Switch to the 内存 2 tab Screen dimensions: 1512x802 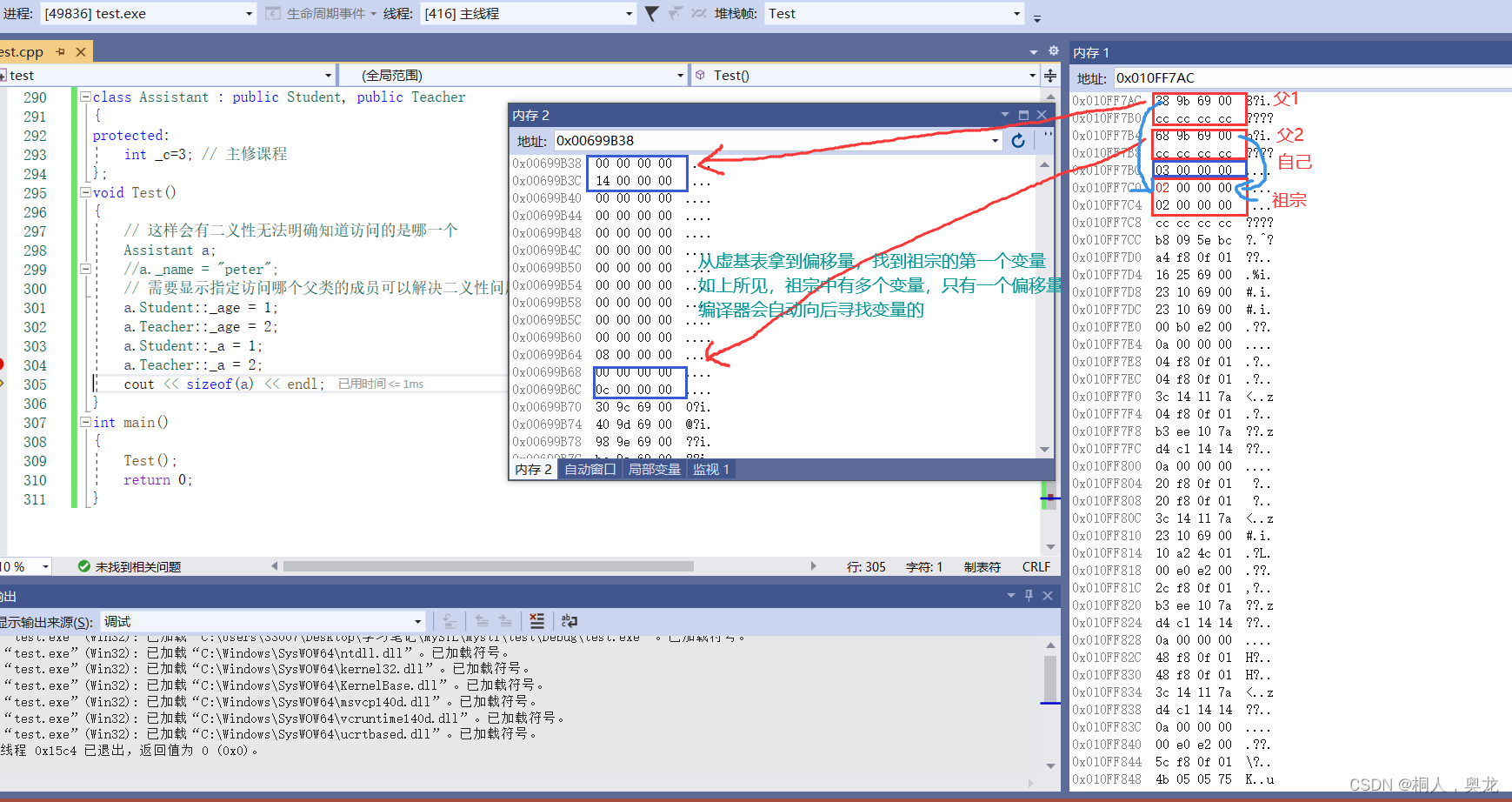coord(533,470)
